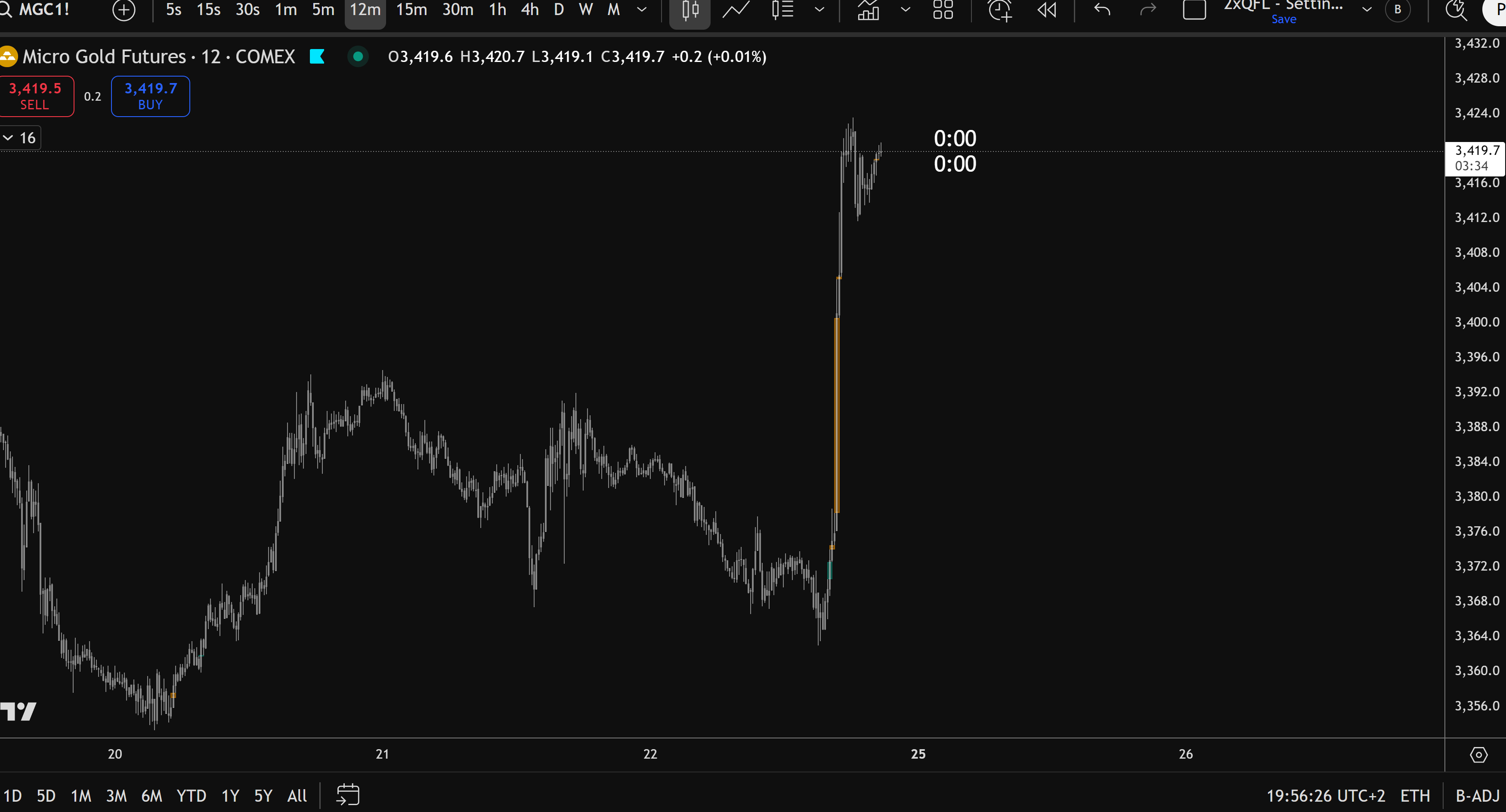1506x812 pixels.
Task: Select the 1M date range
Action: 80,796
